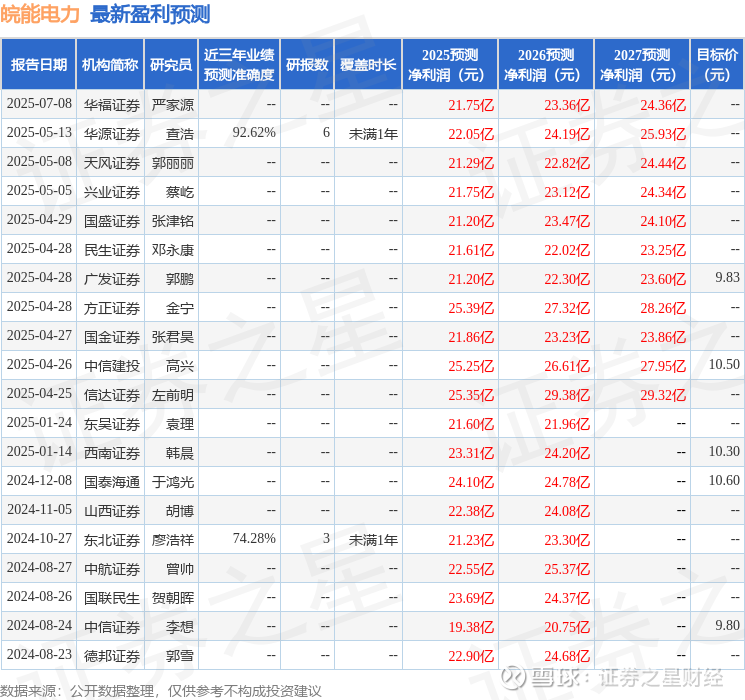Click the 皖能电力 title text
The image size is (745, 700).
pos(40,14)
